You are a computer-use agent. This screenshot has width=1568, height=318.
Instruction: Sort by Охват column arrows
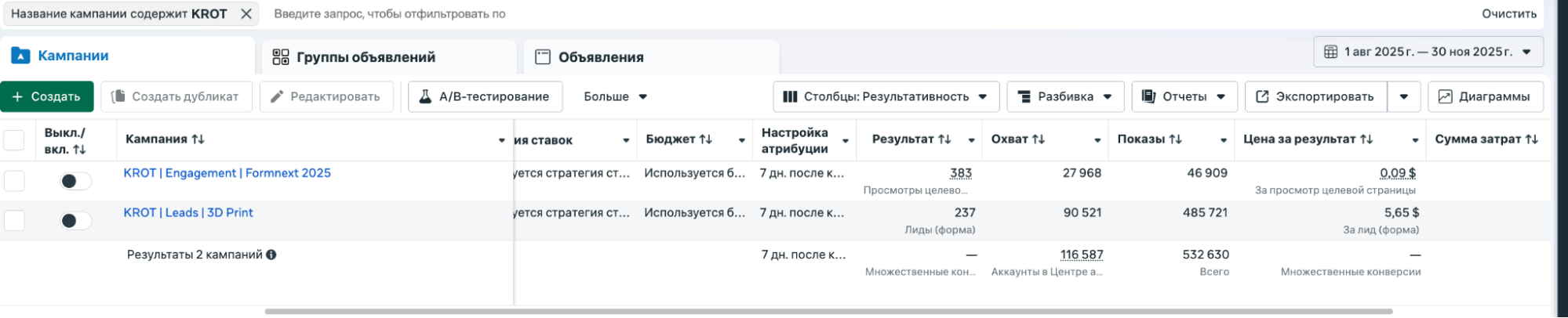tap(1039, 139)
